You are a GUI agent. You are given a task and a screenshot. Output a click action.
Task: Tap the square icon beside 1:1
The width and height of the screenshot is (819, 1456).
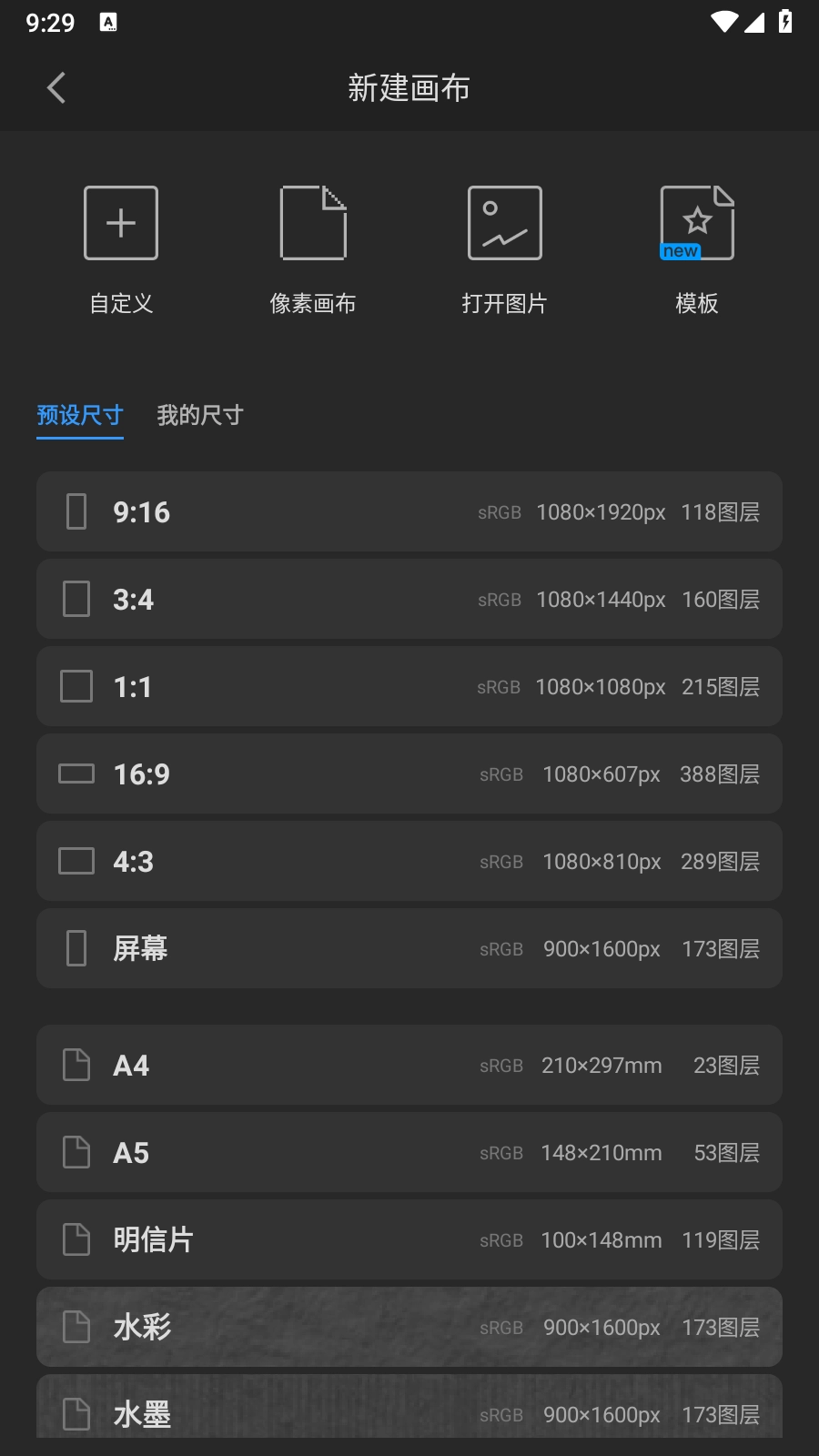tap(76, 686)
